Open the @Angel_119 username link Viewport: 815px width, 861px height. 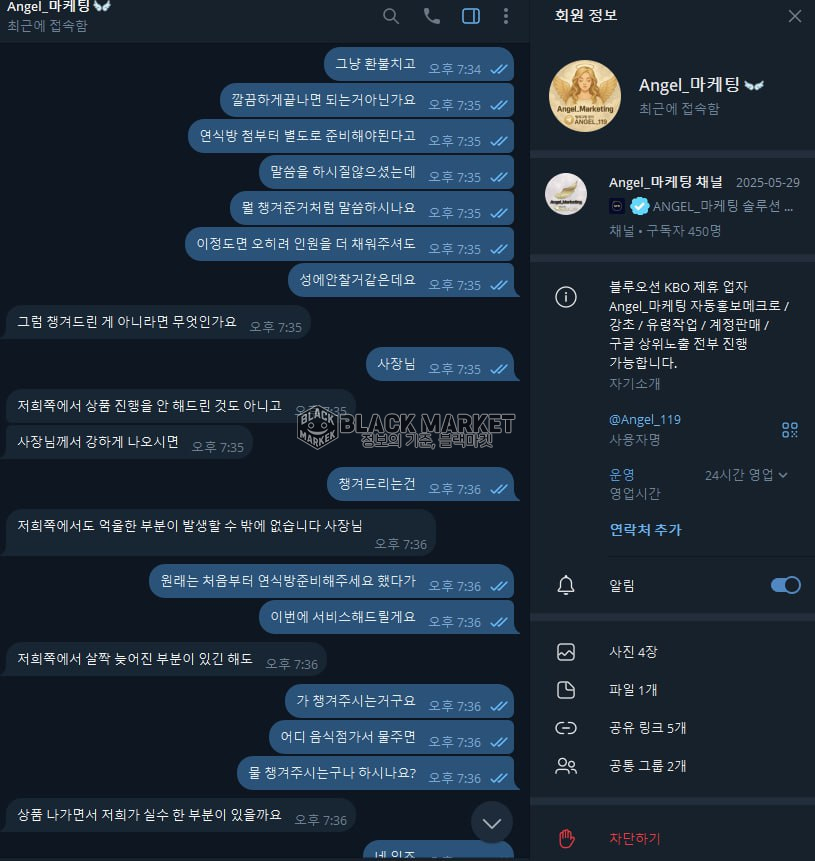[645, 420]
